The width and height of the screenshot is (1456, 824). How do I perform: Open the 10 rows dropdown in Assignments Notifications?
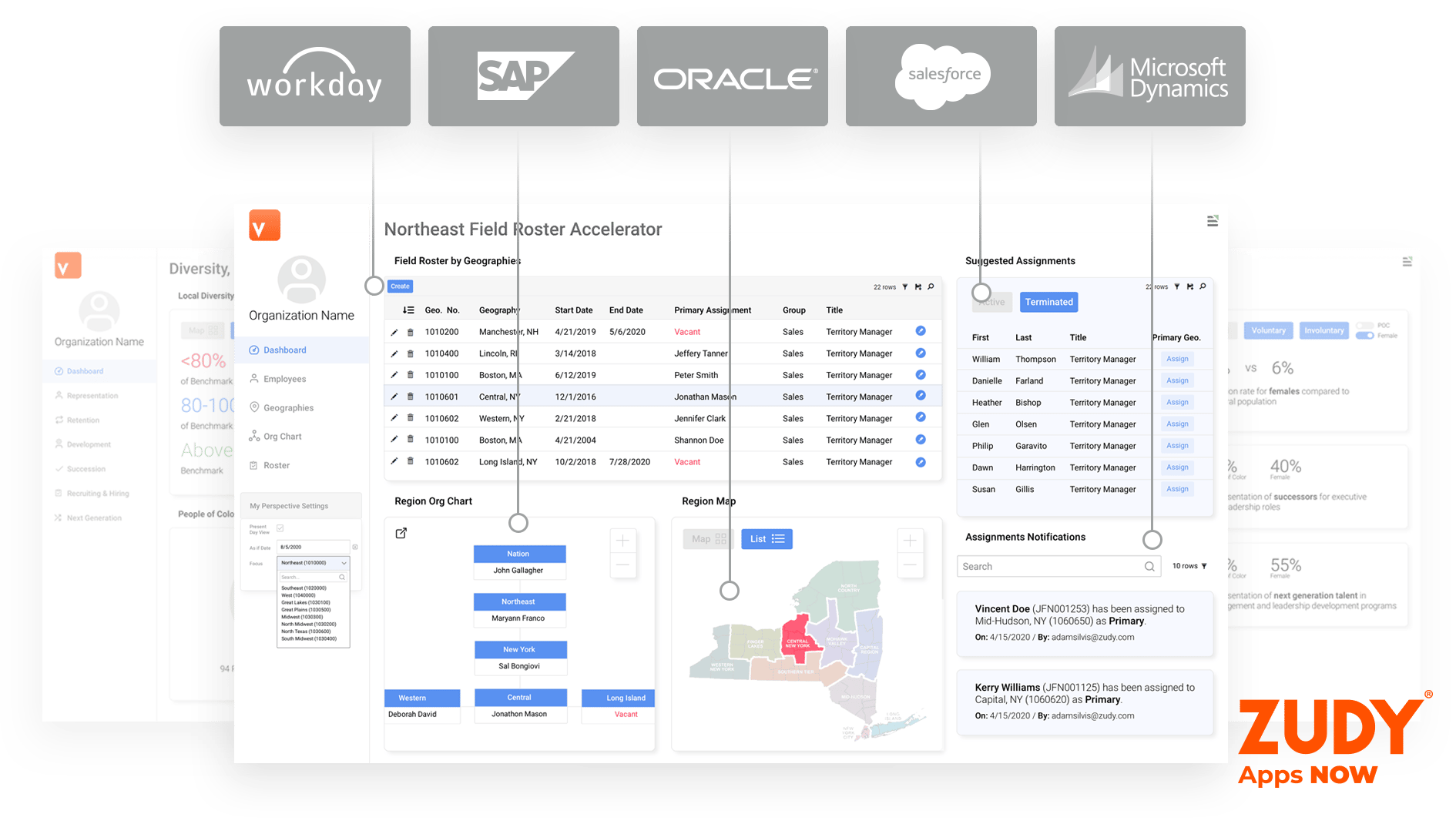tap(1189, 567)
